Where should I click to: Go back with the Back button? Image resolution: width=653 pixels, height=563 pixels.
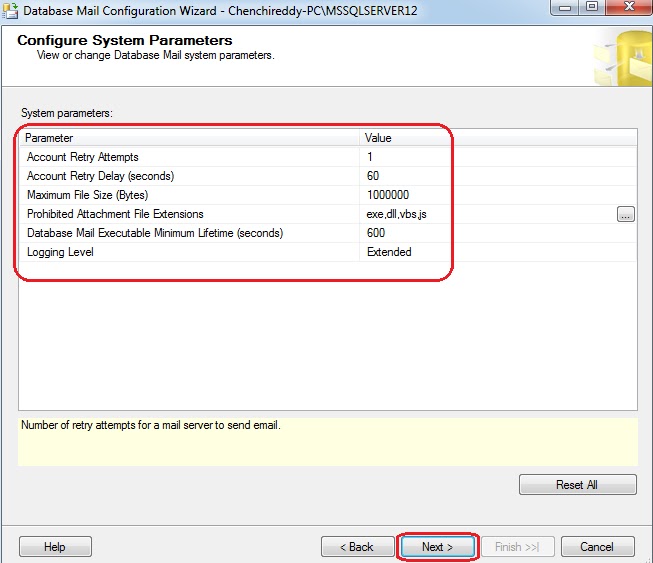(357, 547)
